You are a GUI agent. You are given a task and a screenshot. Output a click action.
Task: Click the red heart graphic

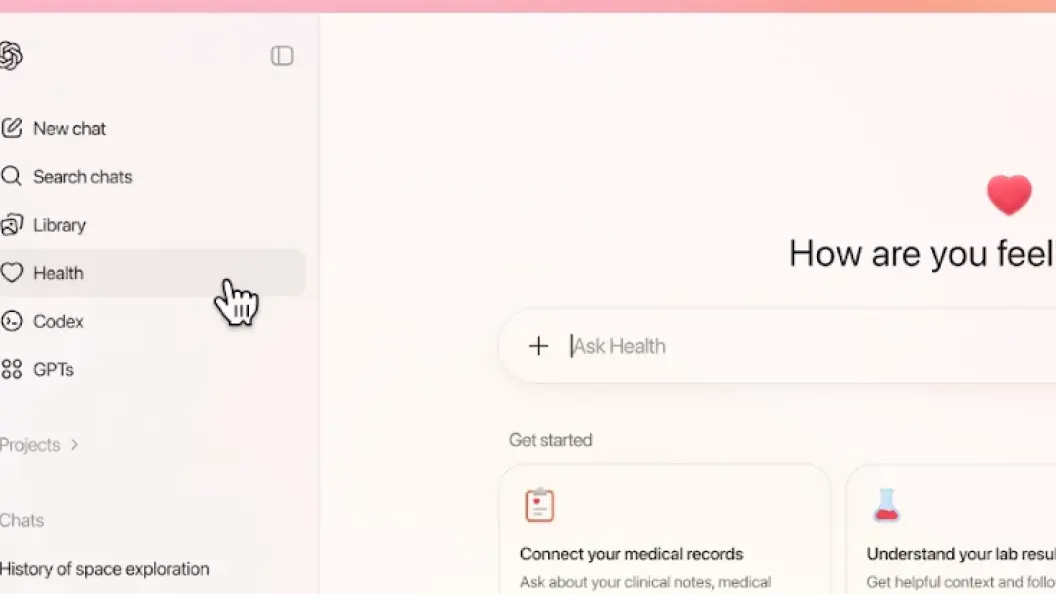[x=1009, y=195]
